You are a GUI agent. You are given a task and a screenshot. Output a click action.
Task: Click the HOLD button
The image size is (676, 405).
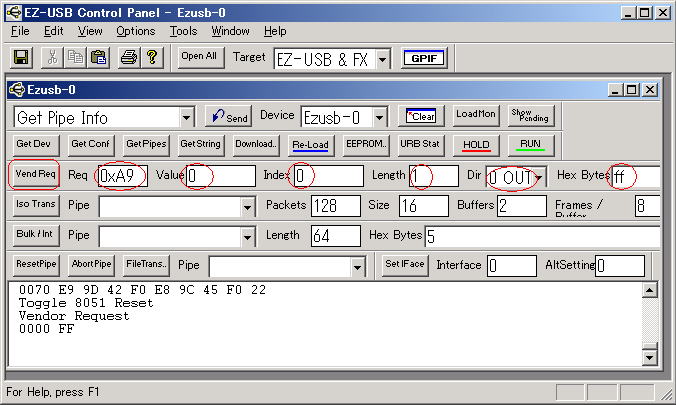476,145
